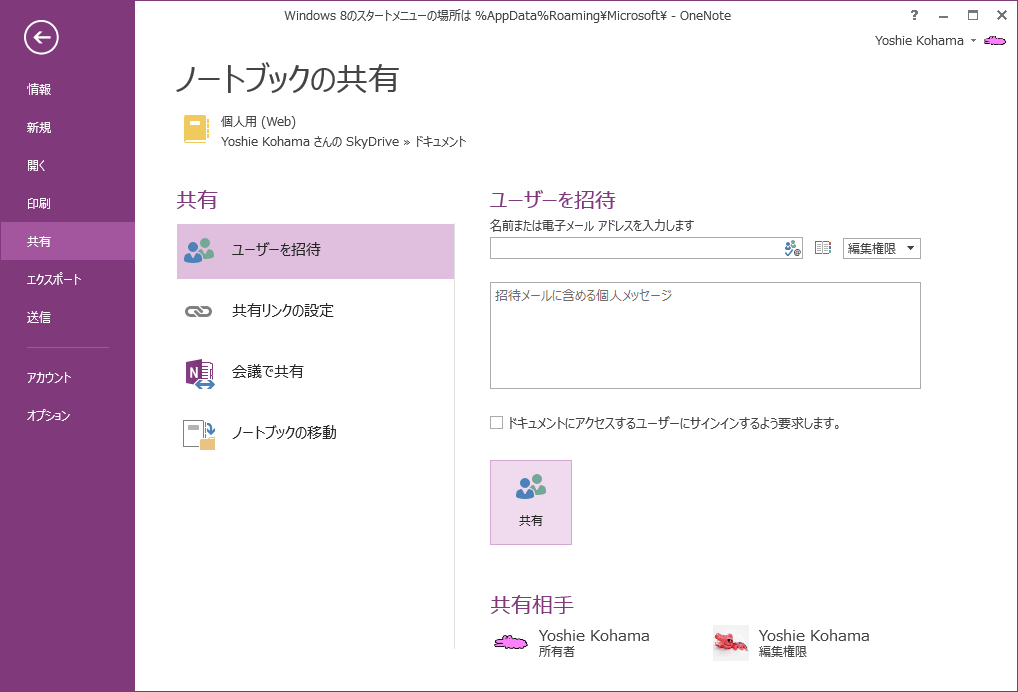
Task: Click the move notebook folder icon
Action: coord(199,434)
